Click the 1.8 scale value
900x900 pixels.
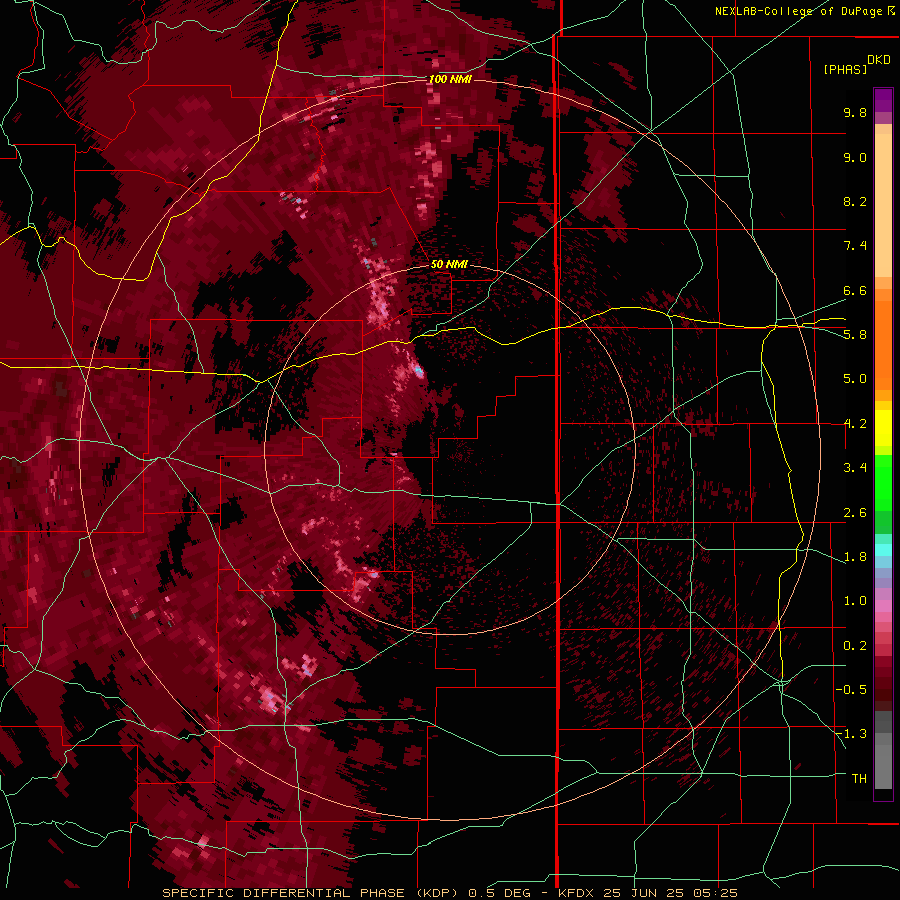click(855, 557)
